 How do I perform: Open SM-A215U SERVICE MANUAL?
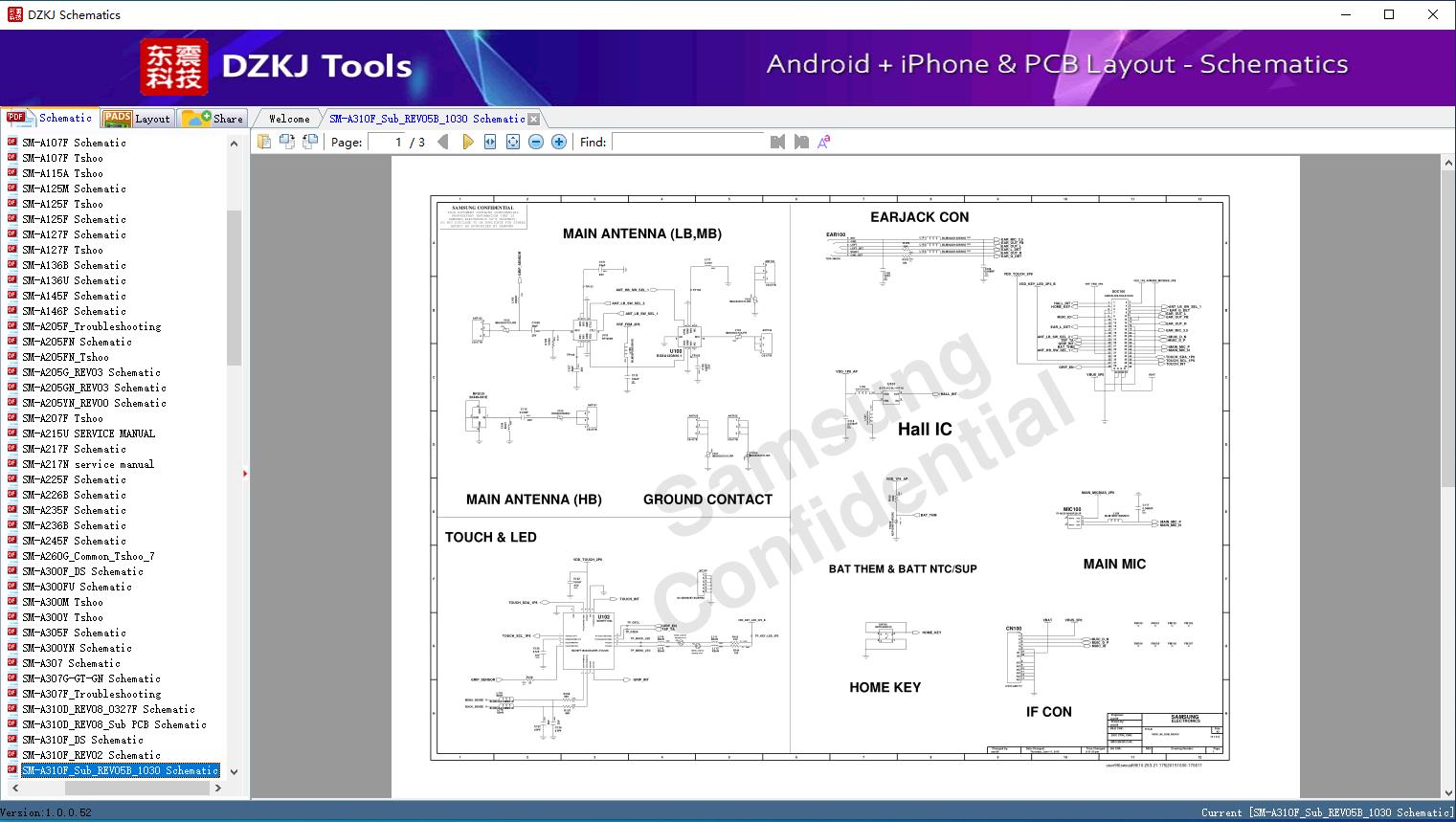[89, 433]
